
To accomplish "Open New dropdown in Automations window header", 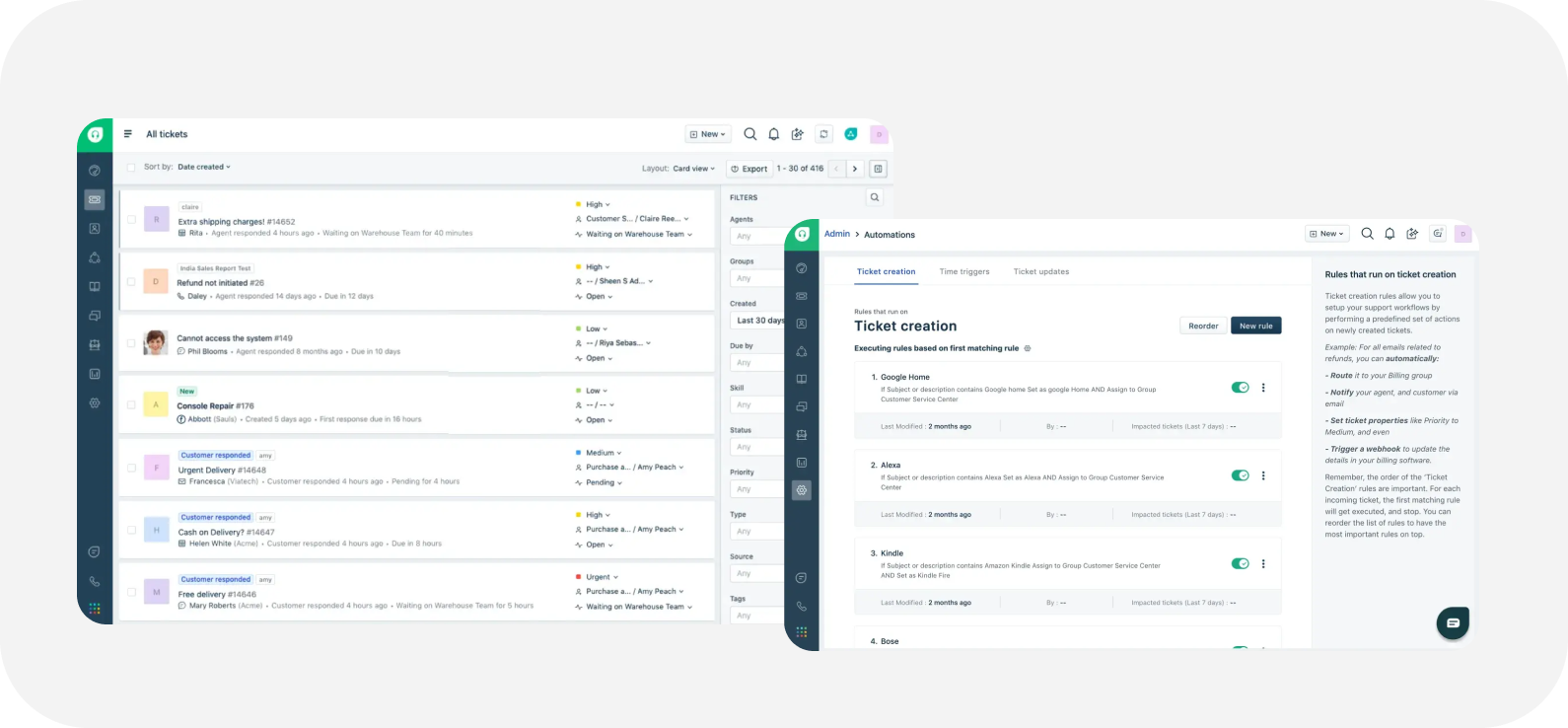I will 1327,234.
